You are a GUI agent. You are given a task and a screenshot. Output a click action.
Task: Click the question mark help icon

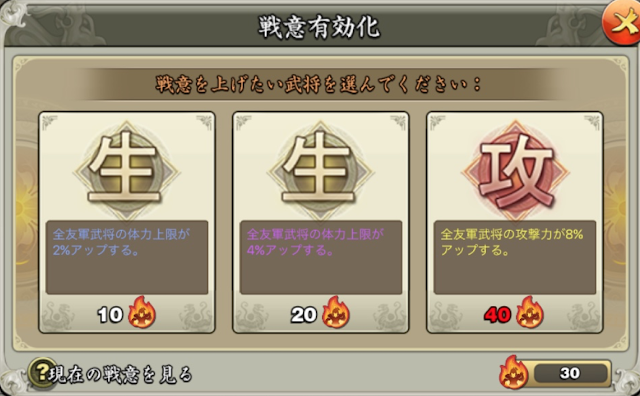click(x=42, y=372)
